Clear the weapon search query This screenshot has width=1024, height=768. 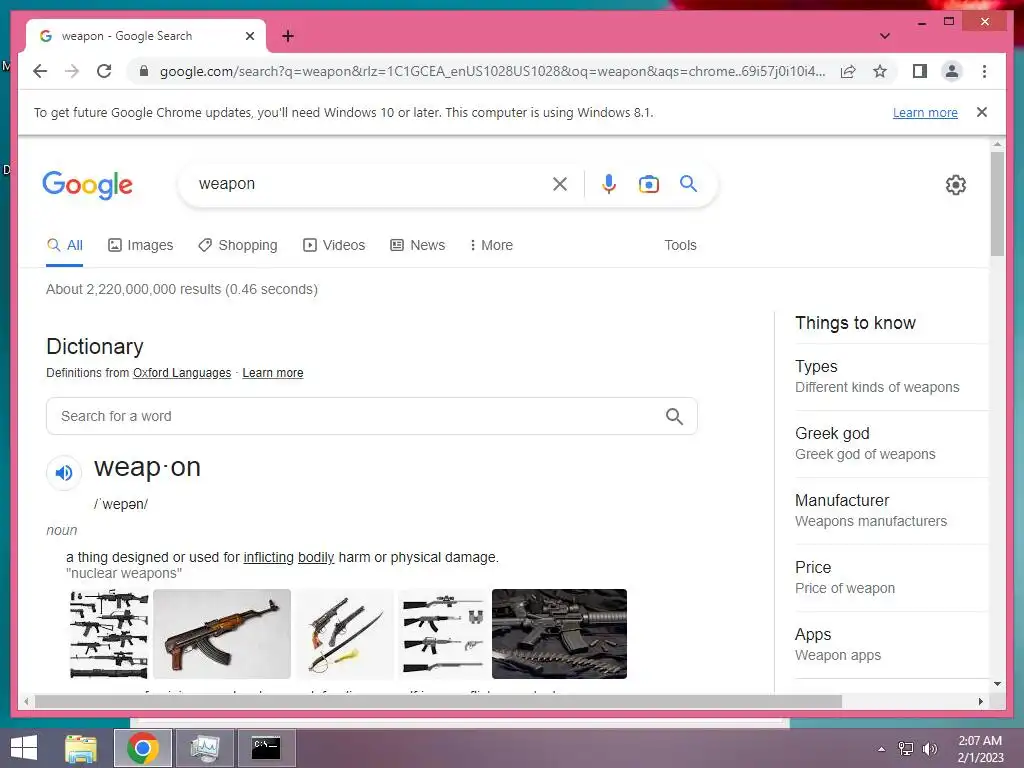click(560, 184)
